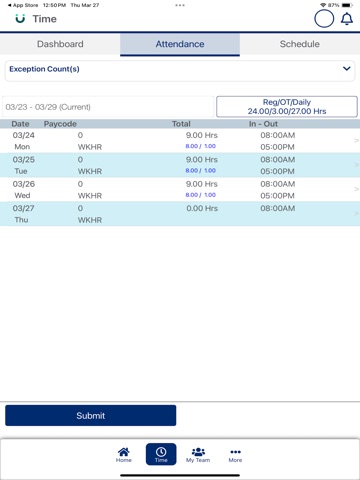
Task: Open the More menu dots
Action: coord(235,455)
